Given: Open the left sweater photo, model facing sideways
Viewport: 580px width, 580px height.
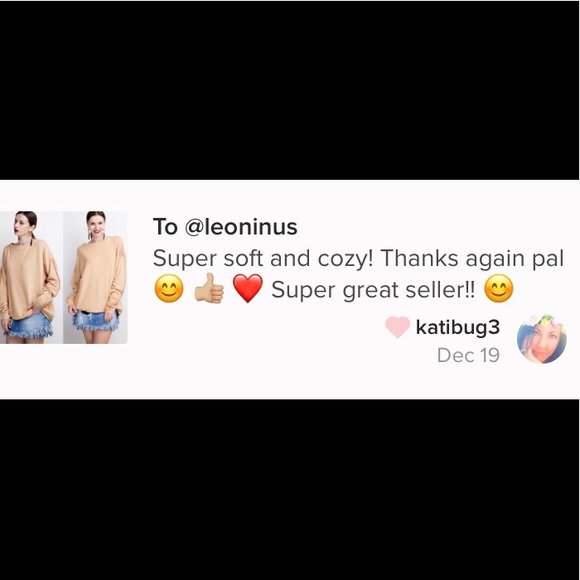Looking at the screenshot, I should click(31, 277).
